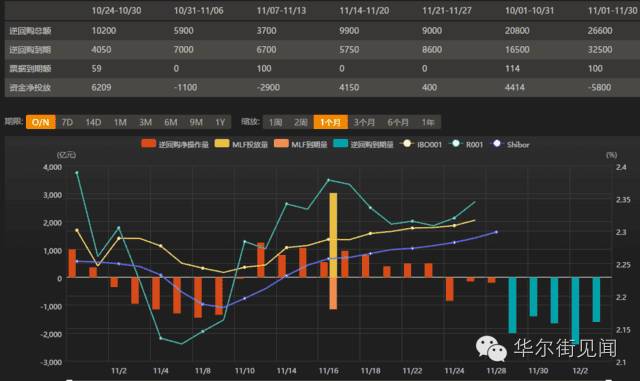Set zoom range to 3个月

pos(364,122)
